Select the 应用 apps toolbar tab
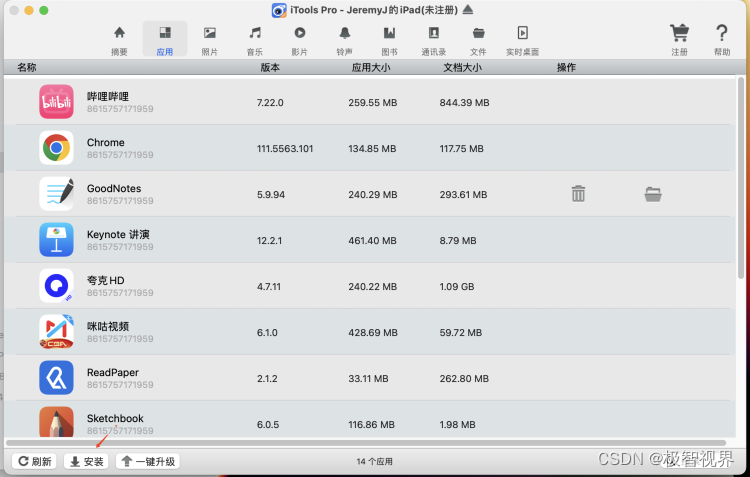Image resolution: width=750 pixels, height=477 pixels. click(x=165, y=40)
